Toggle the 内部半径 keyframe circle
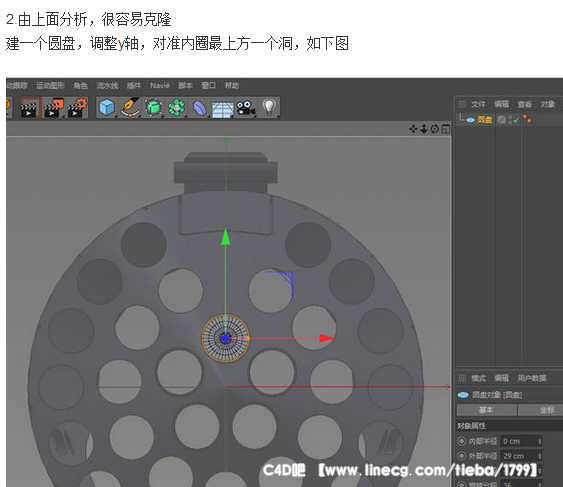The height and width of the screenshot is (487, 563). (462, 441)
